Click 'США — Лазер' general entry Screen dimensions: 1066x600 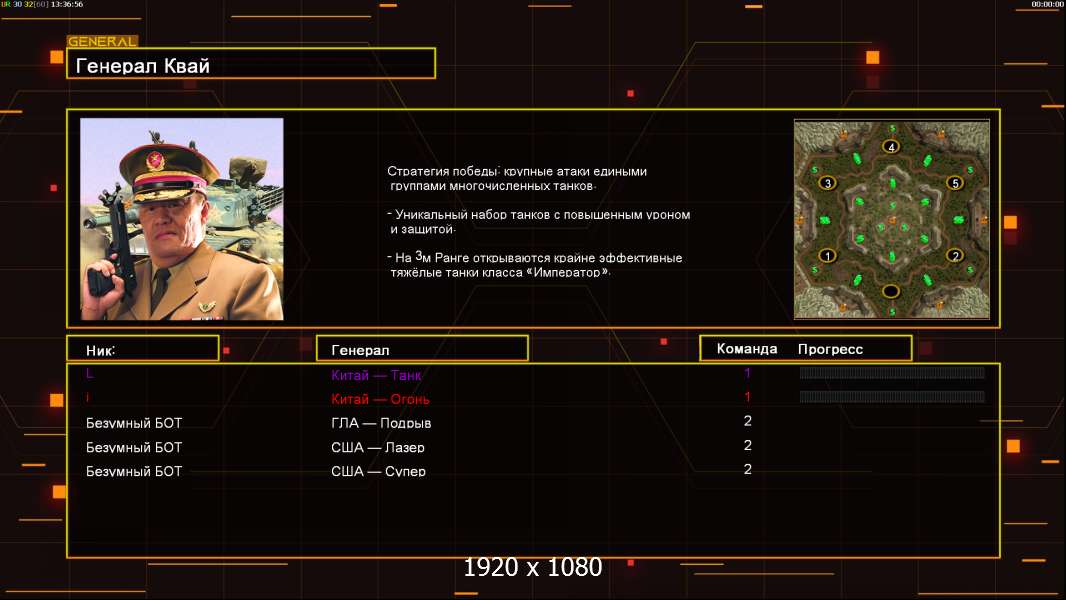pyautogui.click(x=377, y=448)
